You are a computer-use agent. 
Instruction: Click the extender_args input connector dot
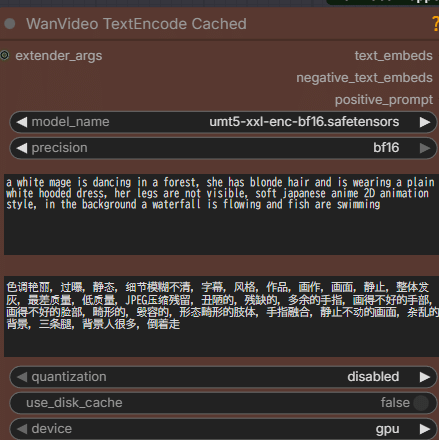pyautogui.click(x=5, y=55)
